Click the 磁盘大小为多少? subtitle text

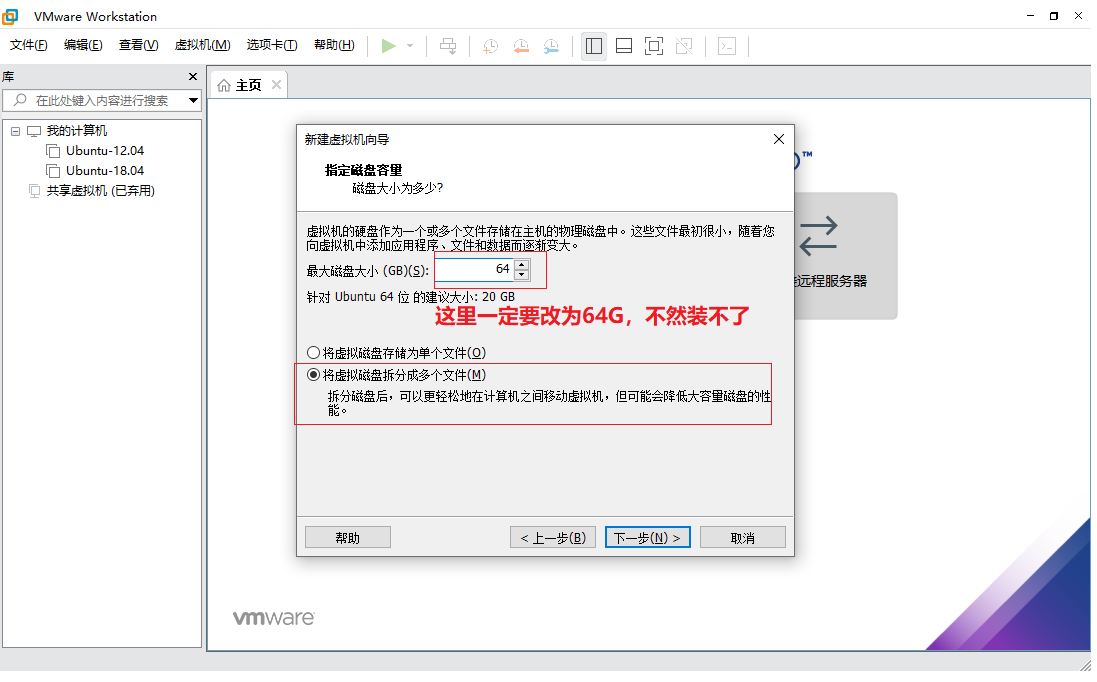(x=397, y=188)
